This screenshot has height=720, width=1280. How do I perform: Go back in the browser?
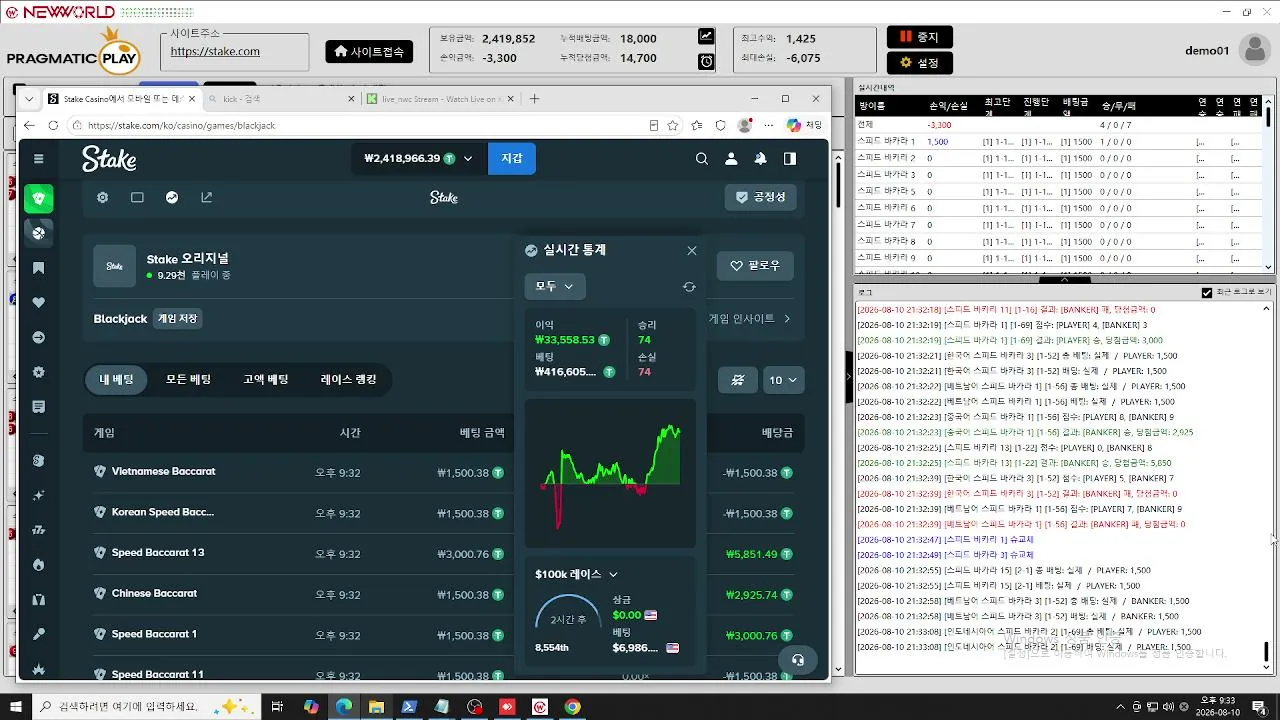(29, 125)
